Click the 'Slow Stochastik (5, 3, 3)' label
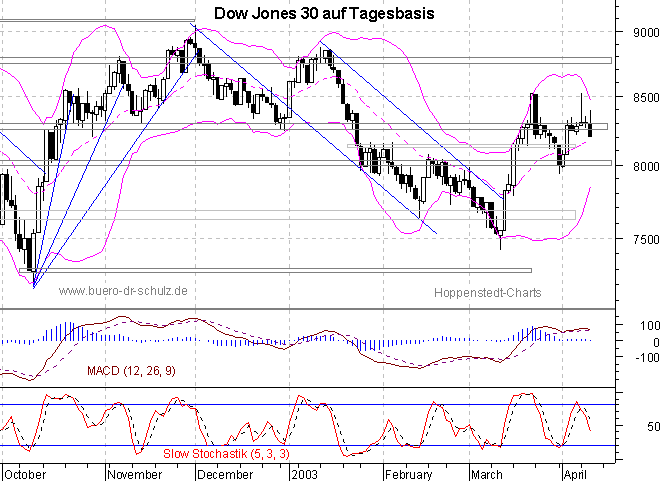The image size is (663, 481). (x=226, y=454)
